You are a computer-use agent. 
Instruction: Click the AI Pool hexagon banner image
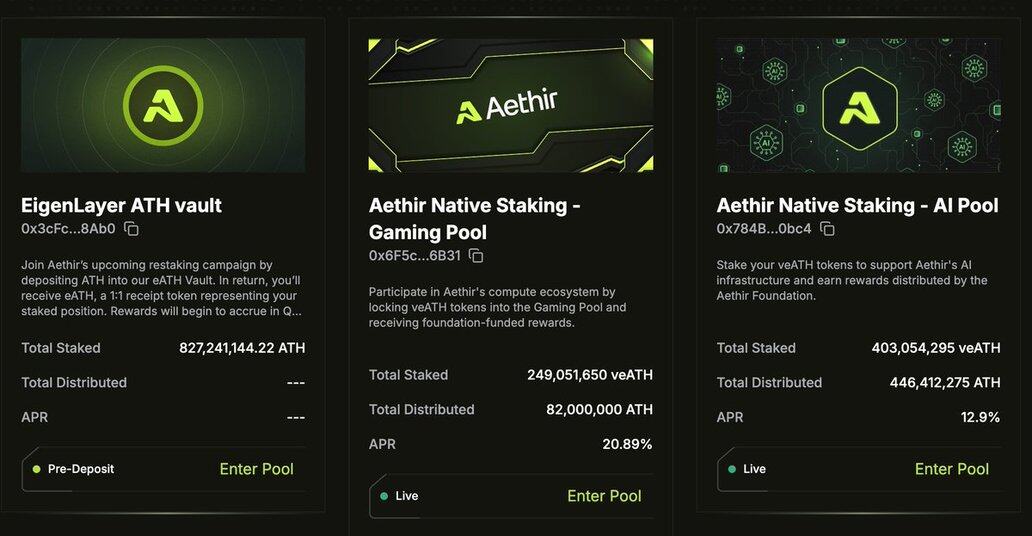tap(858, 105)
